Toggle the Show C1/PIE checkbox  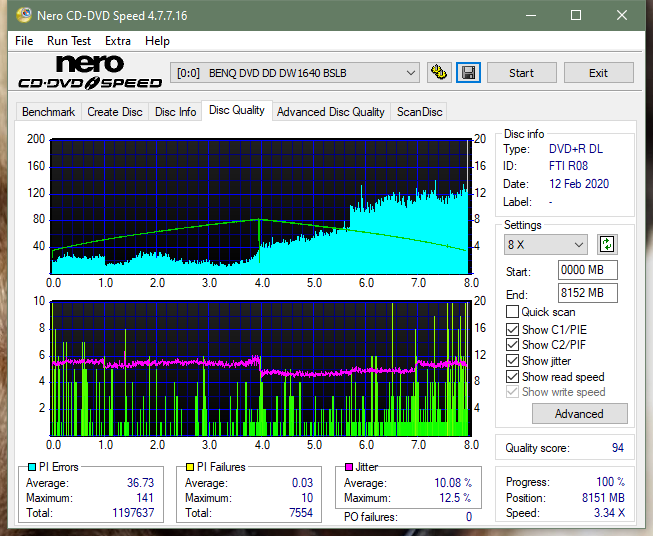[512, 329]
